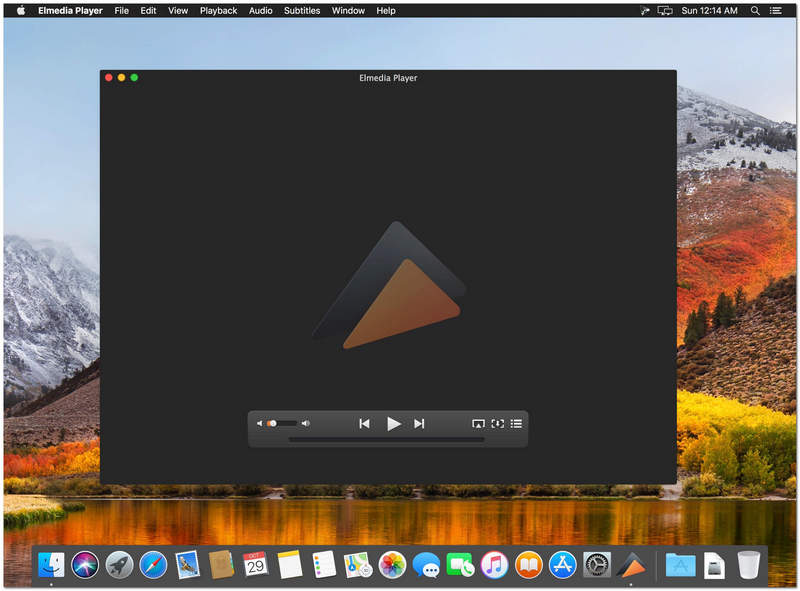Image resolution: width=800 pixels, height=591 pixels.
Task: Click the Play button
Action: pyautogui.click(x=393, y=424)
